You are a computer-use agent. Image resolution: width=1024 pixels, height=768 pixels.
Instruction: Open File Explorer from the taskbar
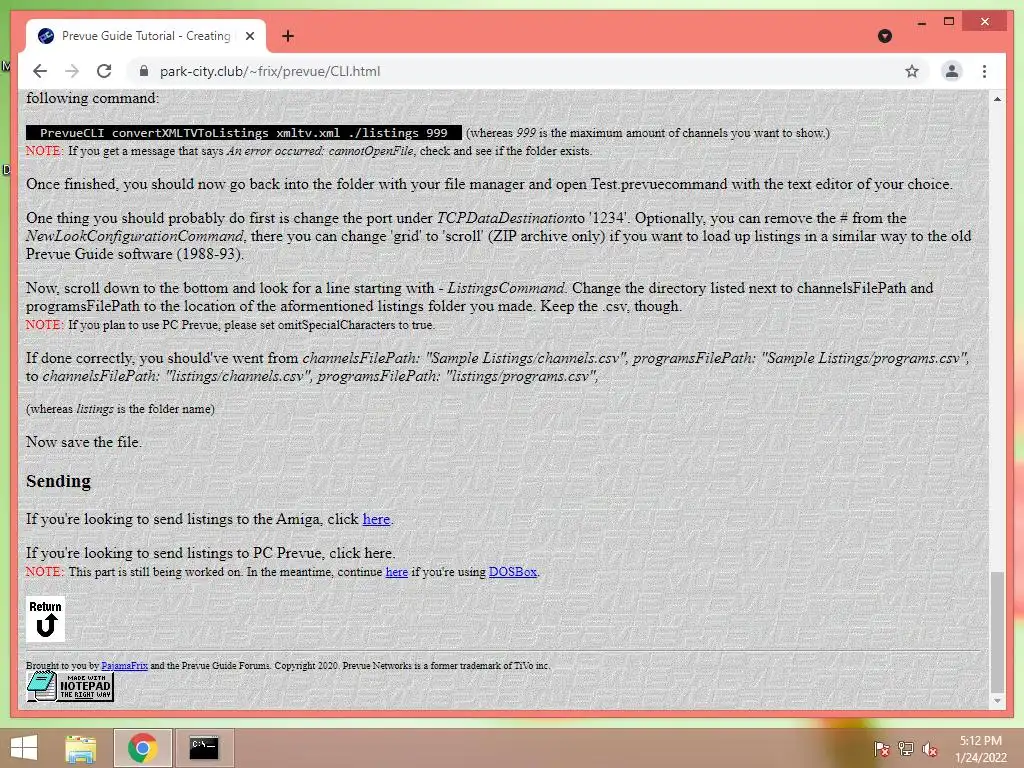(x=81, y=748)
